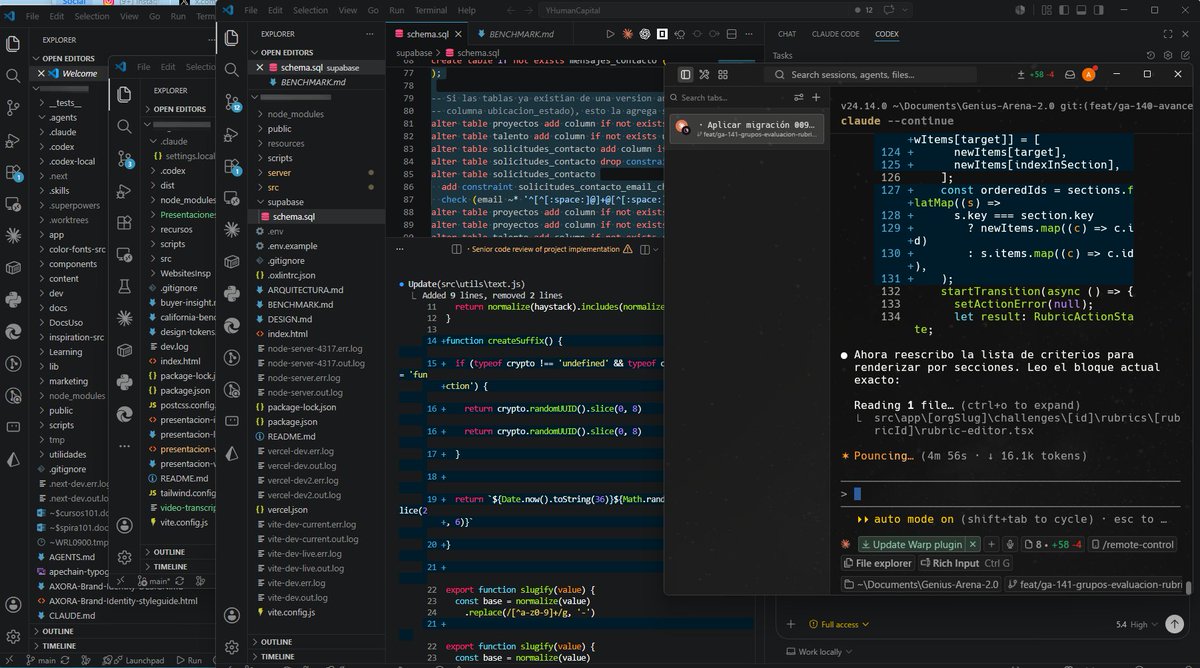
Task: Send Codex message with arrow button
Action: [x=1175, y=624]
